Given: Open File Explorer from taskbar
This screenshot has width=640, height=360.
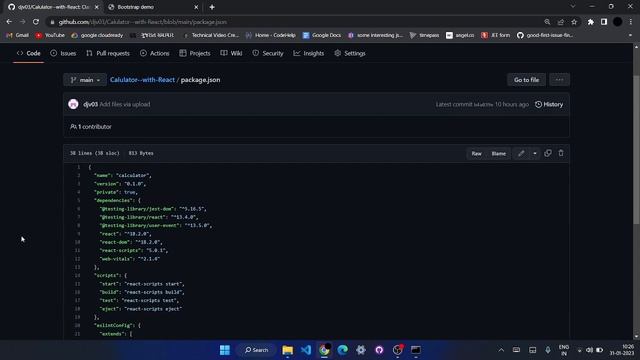Looking at the screenshot, I should (x=287, y=350).
